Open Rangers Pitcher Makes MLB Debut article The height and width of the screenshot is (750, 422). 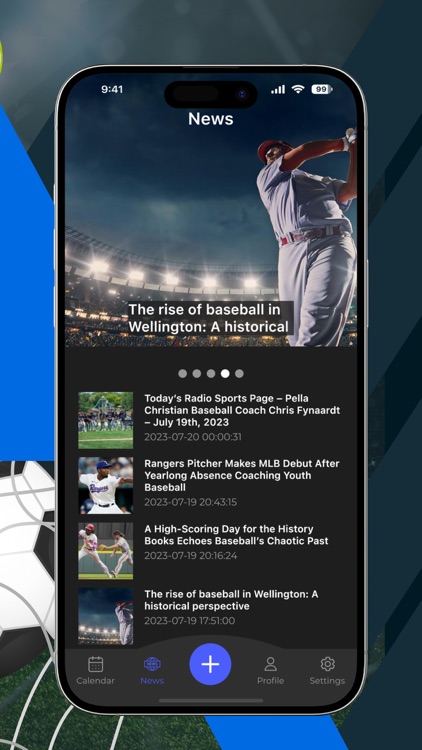coord(242,475)
